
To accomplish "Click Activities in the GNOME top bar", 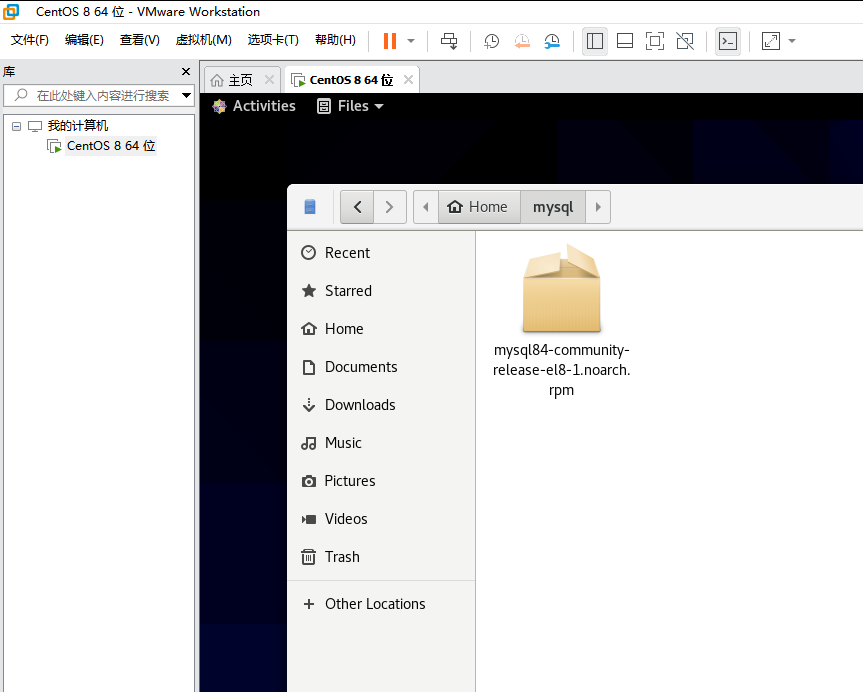I will pos(254,106).
